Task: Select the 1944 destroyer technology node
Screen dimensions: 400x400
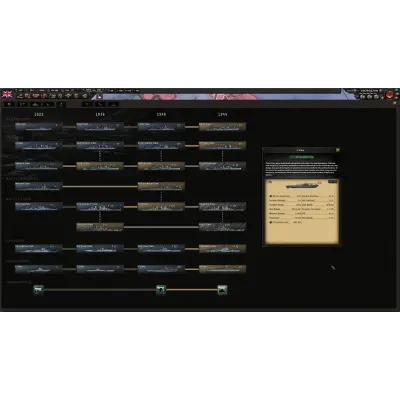Action: click(222, 127)
